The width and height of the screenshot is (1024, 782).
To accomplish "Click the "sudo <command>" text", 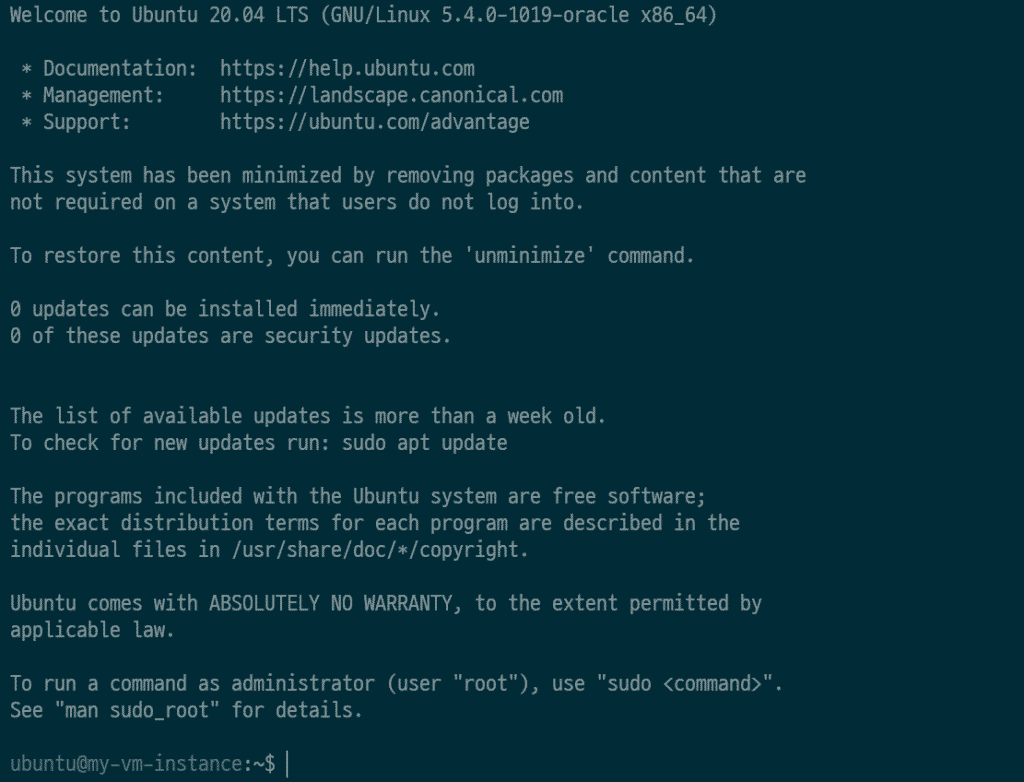I will (684, 684).
